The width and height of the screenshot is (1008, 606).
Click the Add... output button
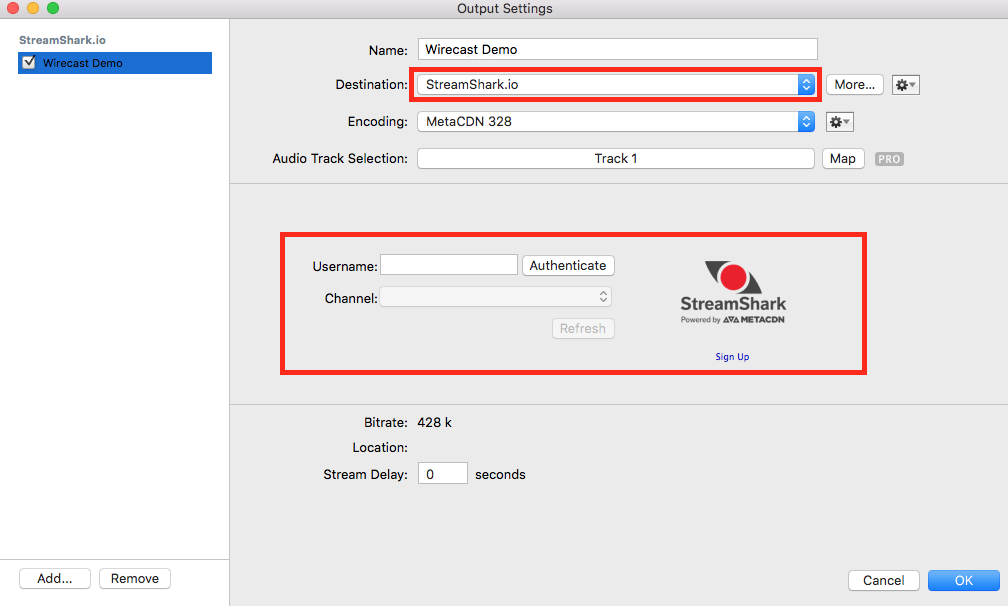(55, 578)
